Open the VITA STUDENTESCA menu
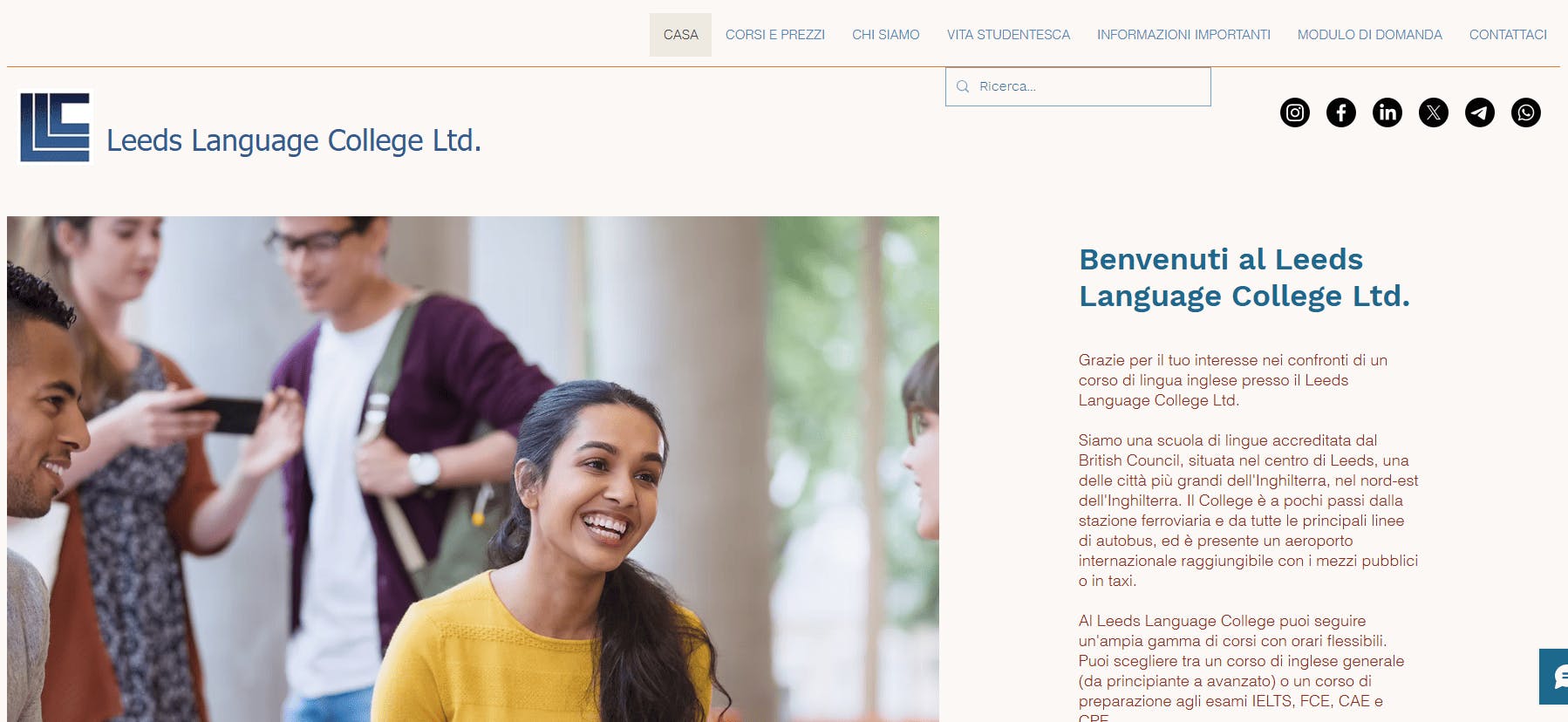Screen dimensions: 1568x722 click(1008, 35)
